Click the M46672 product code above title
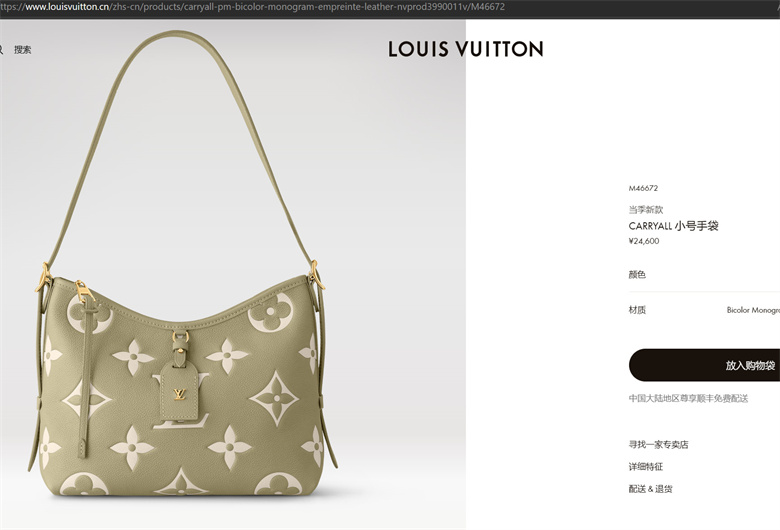The width and height of the screenshot is (780, 530). coord(643,188)
